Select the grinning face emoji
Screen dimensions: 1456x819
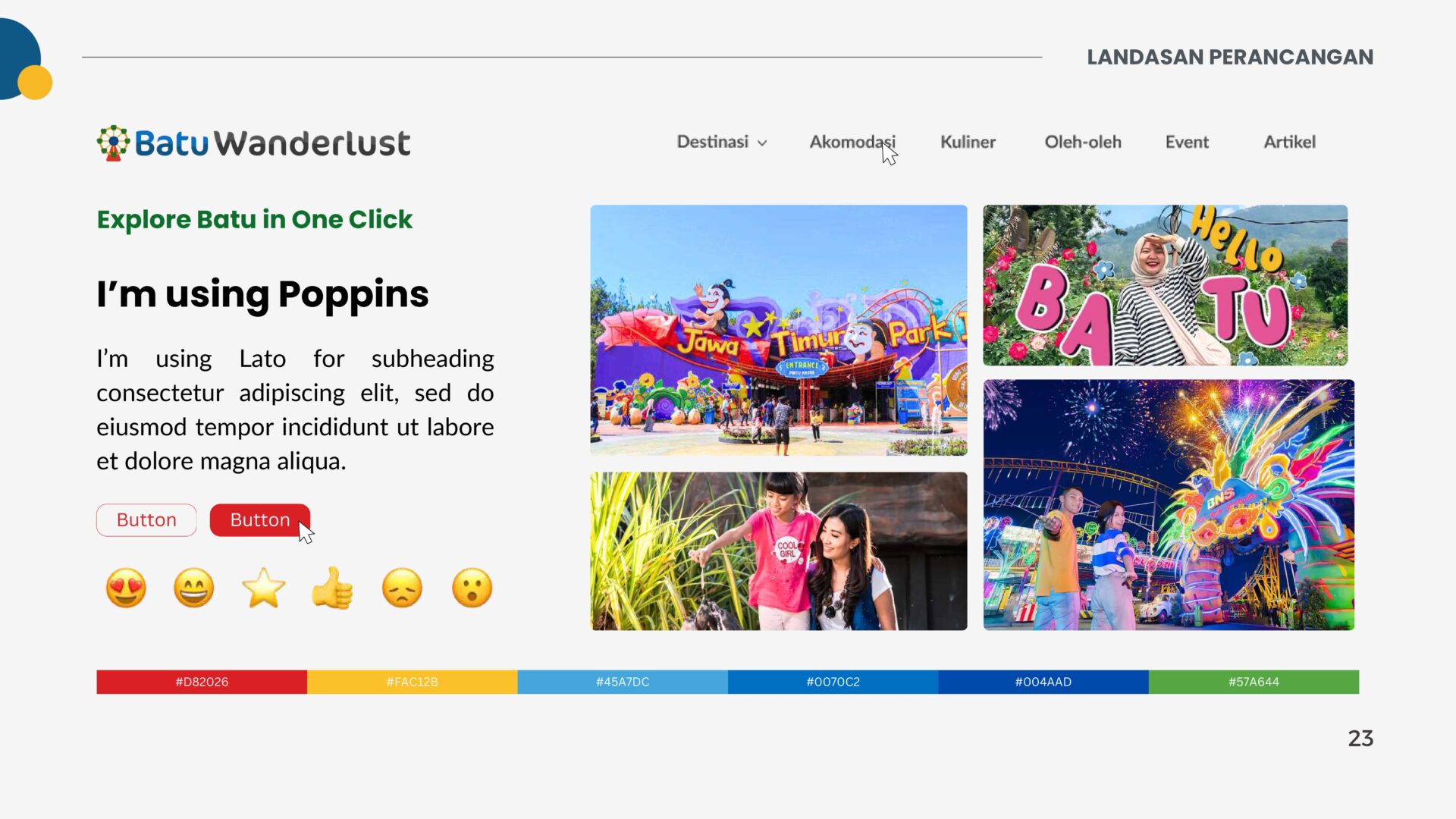(x=194, y=588)
